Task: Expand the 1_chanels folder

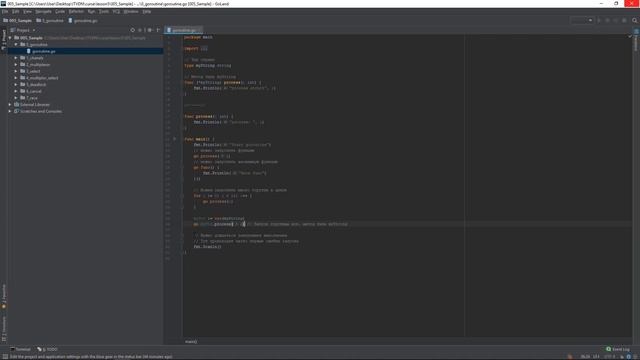Action: pyautogui.click(x=16, y=58)
